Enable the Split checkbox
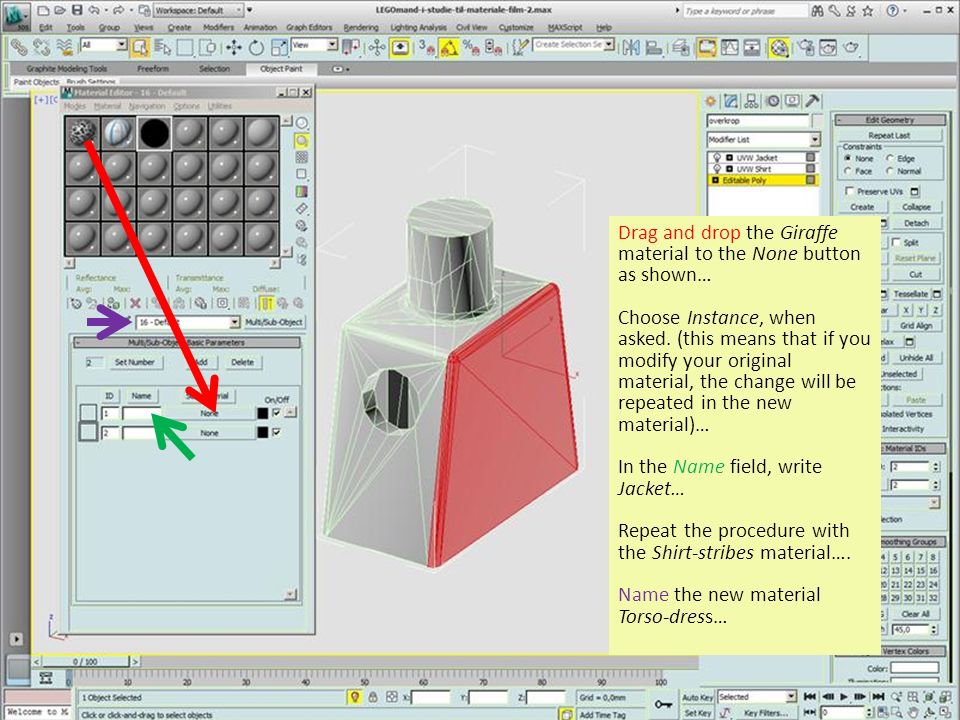Viewport: 960px width, 720px height. [x=896, y=242]
